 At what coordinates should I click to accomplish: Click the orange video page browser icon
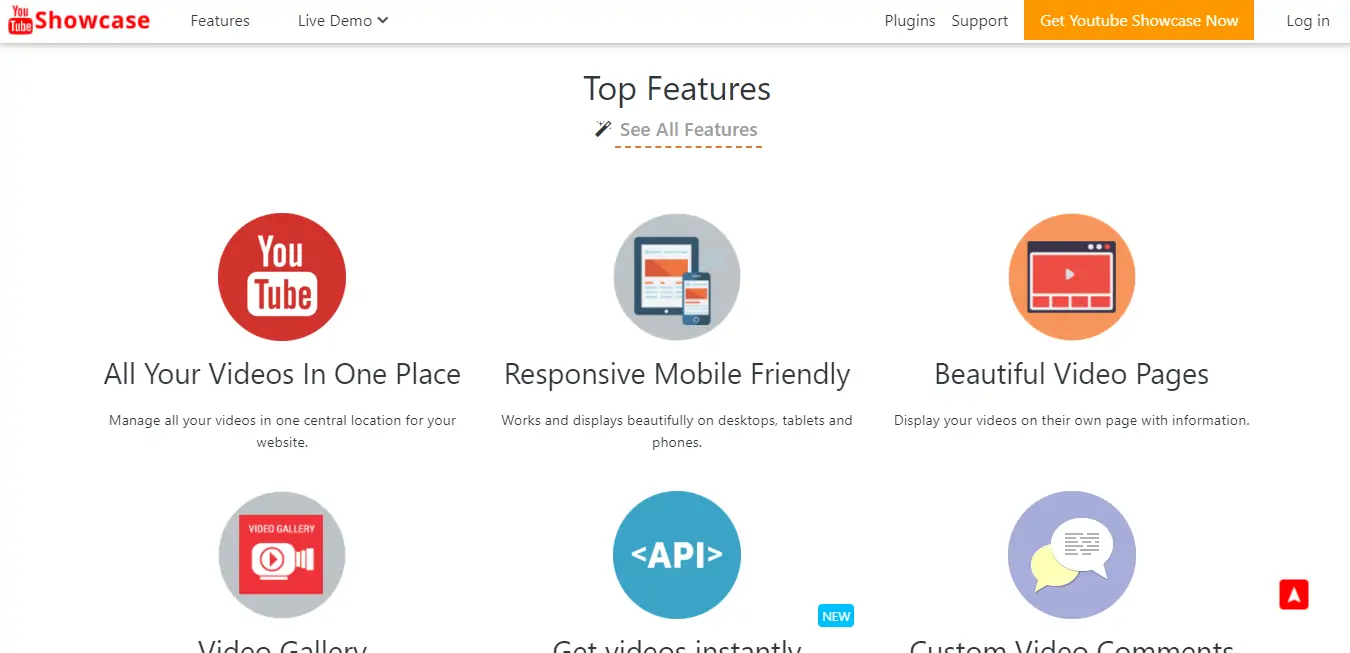(x=1072, y=277)
